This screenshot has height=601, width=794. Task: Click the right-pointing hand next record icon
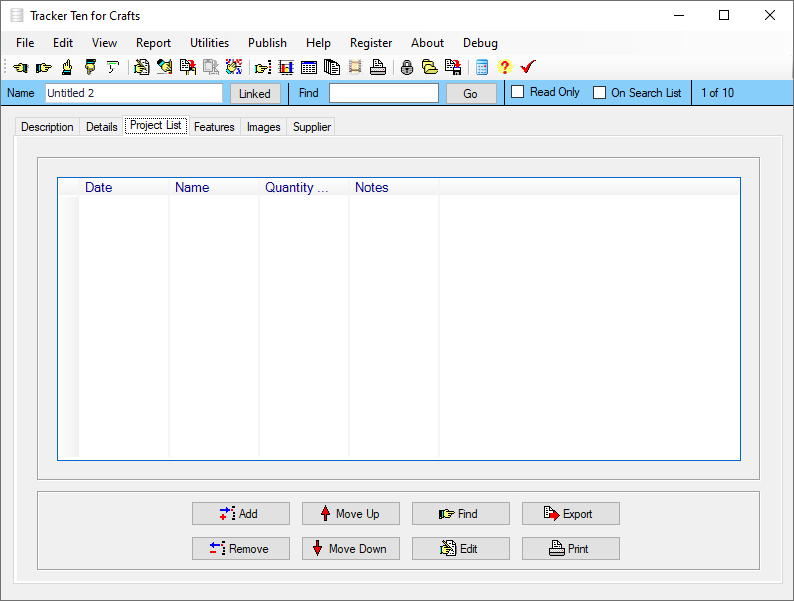[x=44, y=67]
